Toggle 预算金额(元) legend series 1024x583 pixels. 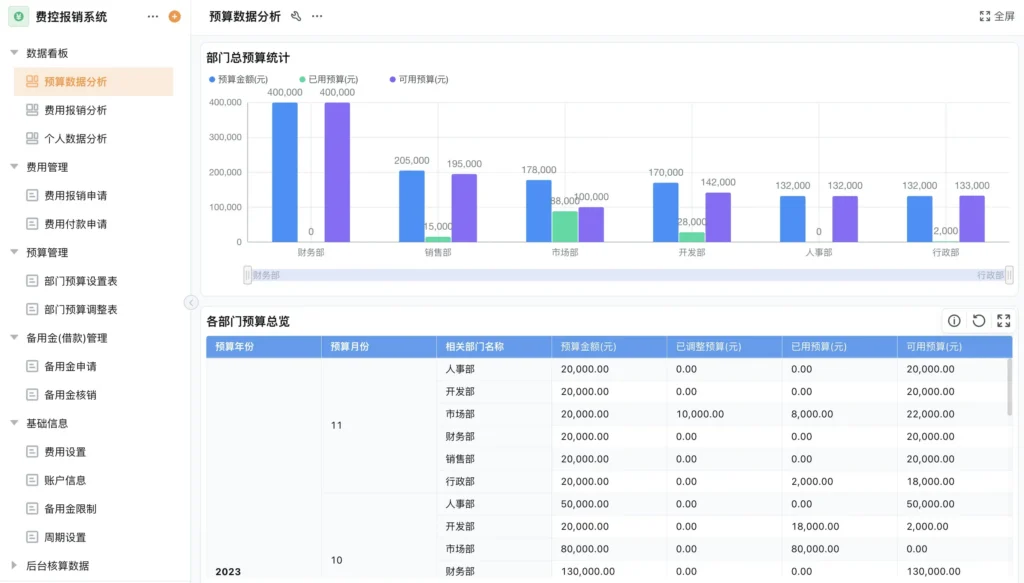point(238,79)
